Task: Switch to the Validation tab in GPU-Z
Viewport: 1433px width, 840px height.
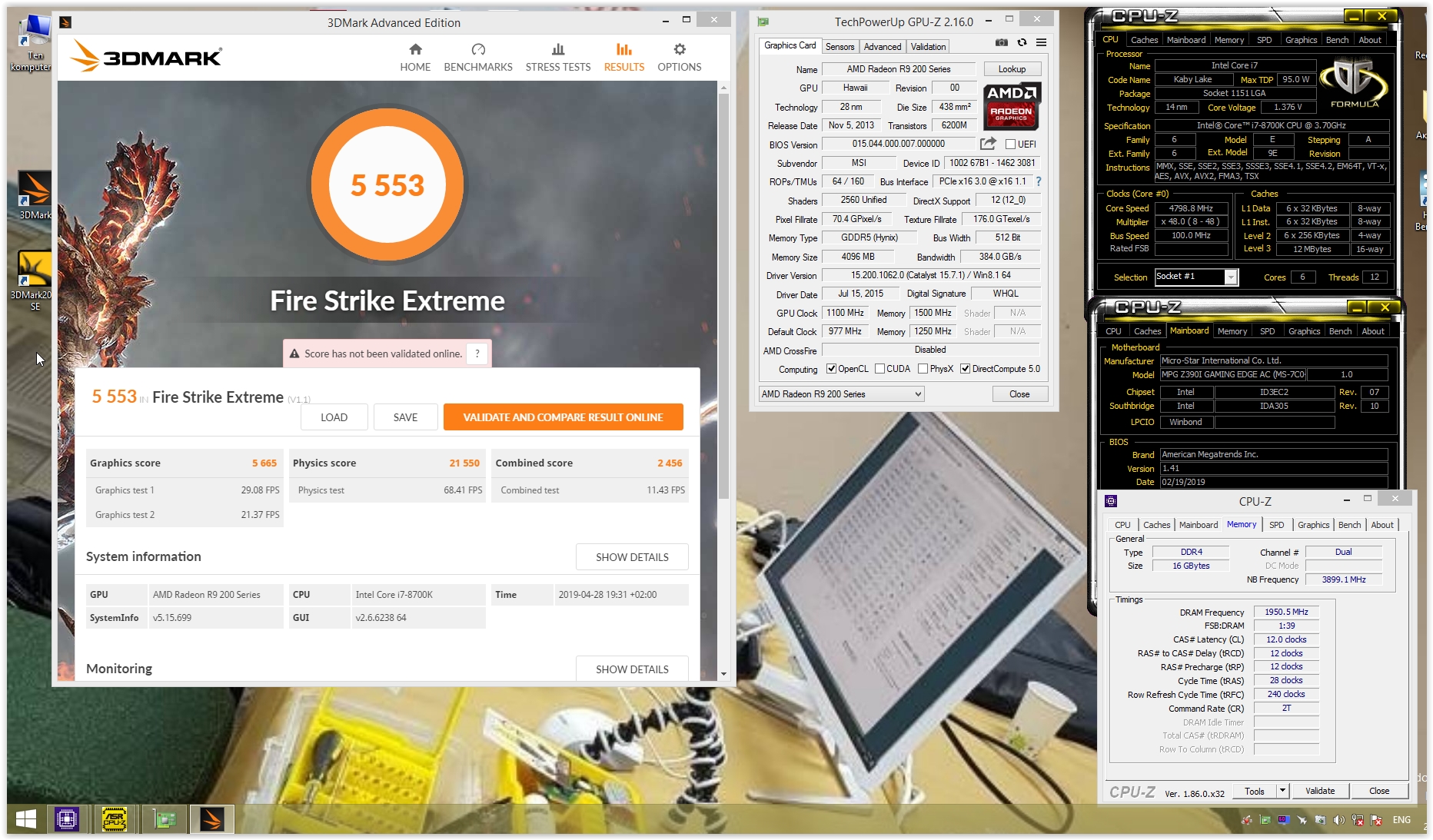Action: click(x=929, y=47)
